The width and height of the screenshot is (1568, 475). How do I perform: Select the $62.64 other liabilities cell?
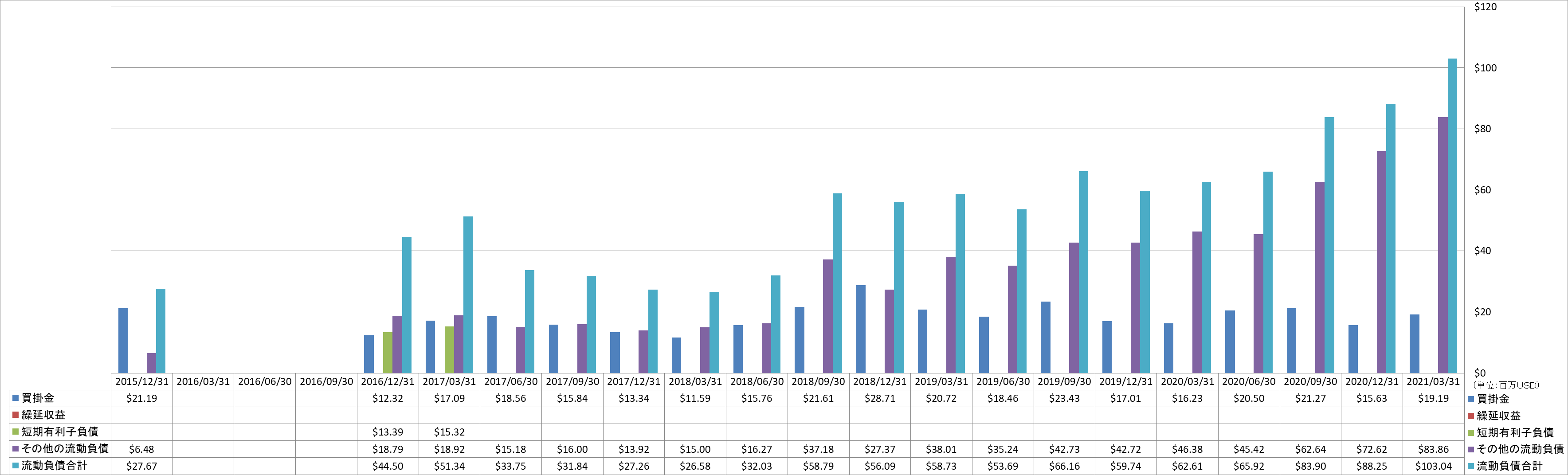coord(1310,449)
